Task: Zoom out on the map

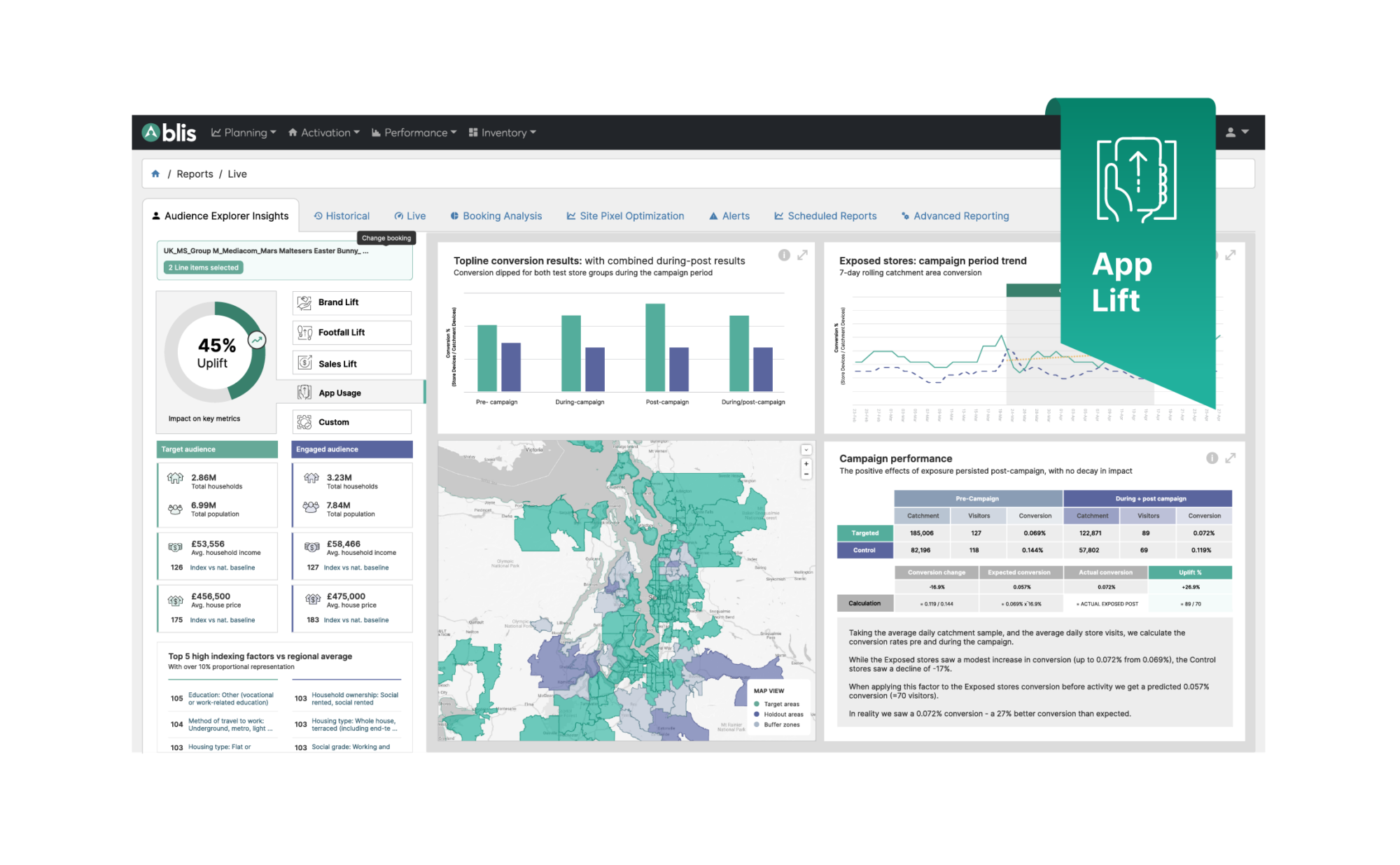Action: click(x=806, y=474)
